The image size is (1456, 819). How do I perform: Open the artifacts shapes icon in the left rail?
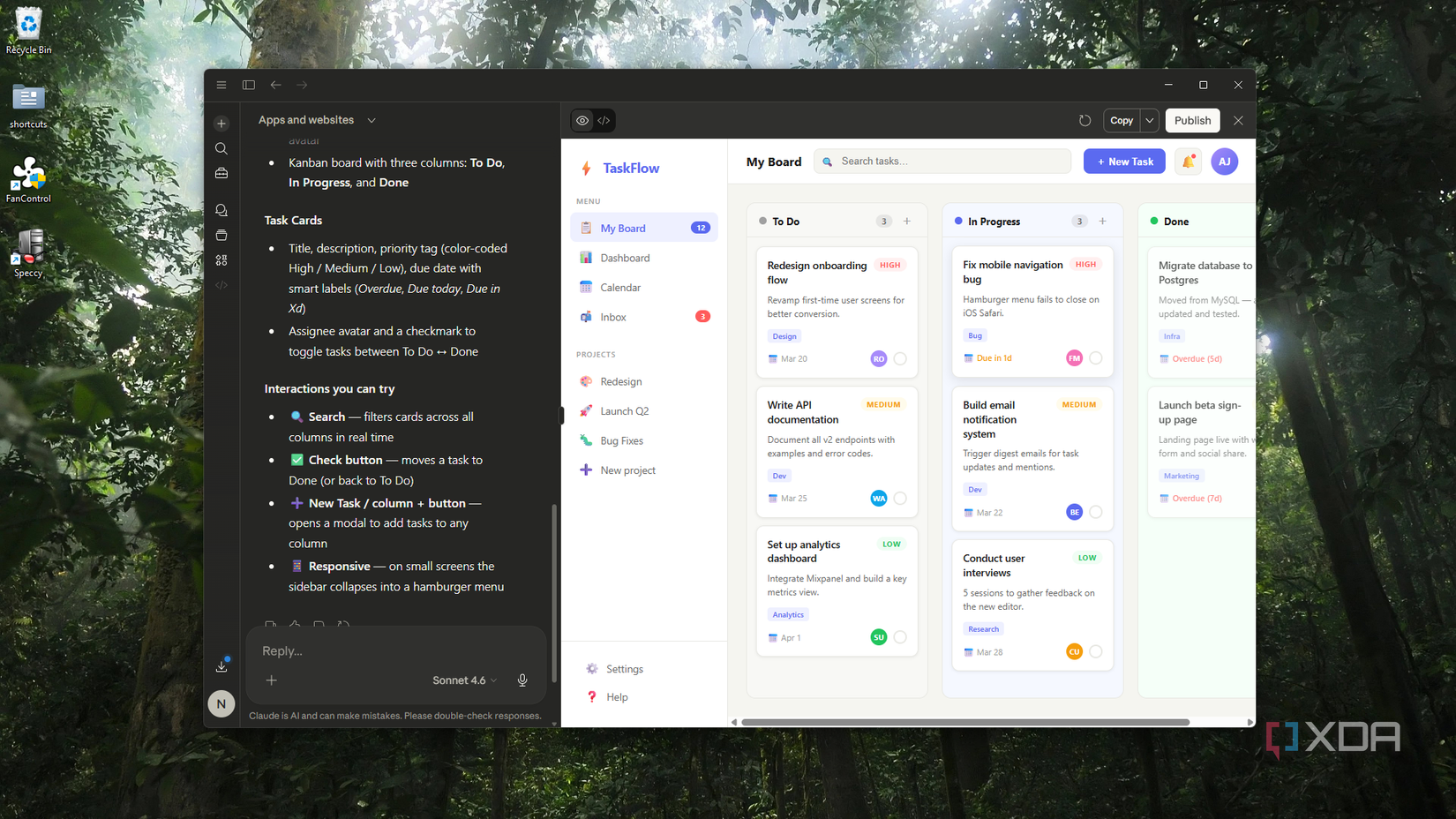[221, 260]
